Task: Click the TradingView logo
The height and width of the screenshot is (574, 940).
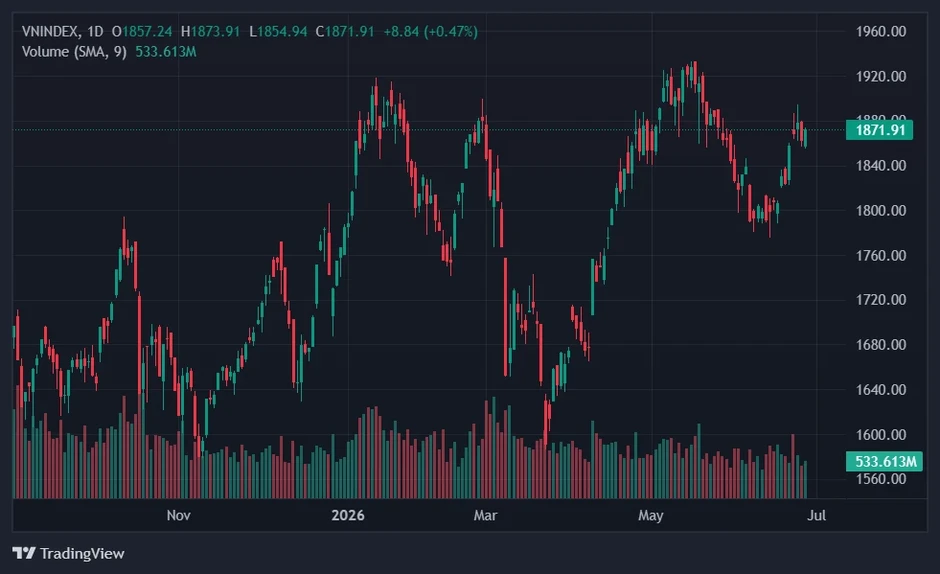Action: click(x=68, y=553)
